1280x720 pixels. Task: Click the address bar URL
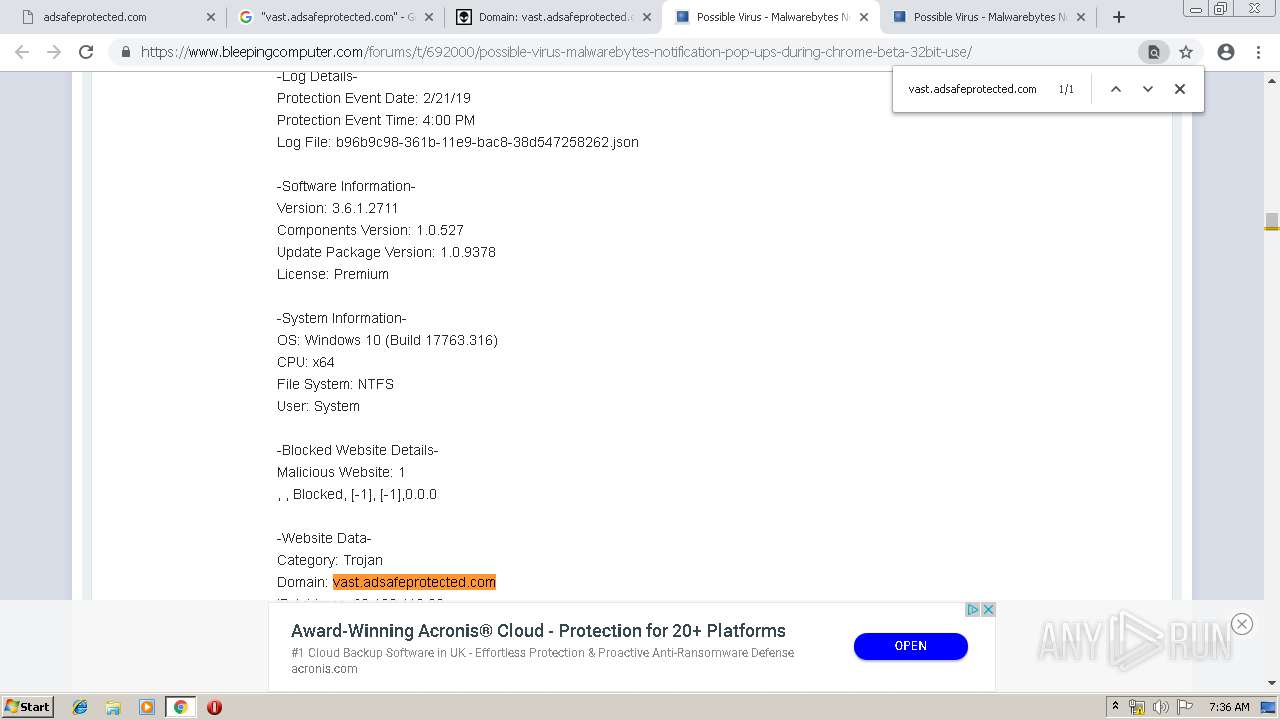click(x=556, y=52)
